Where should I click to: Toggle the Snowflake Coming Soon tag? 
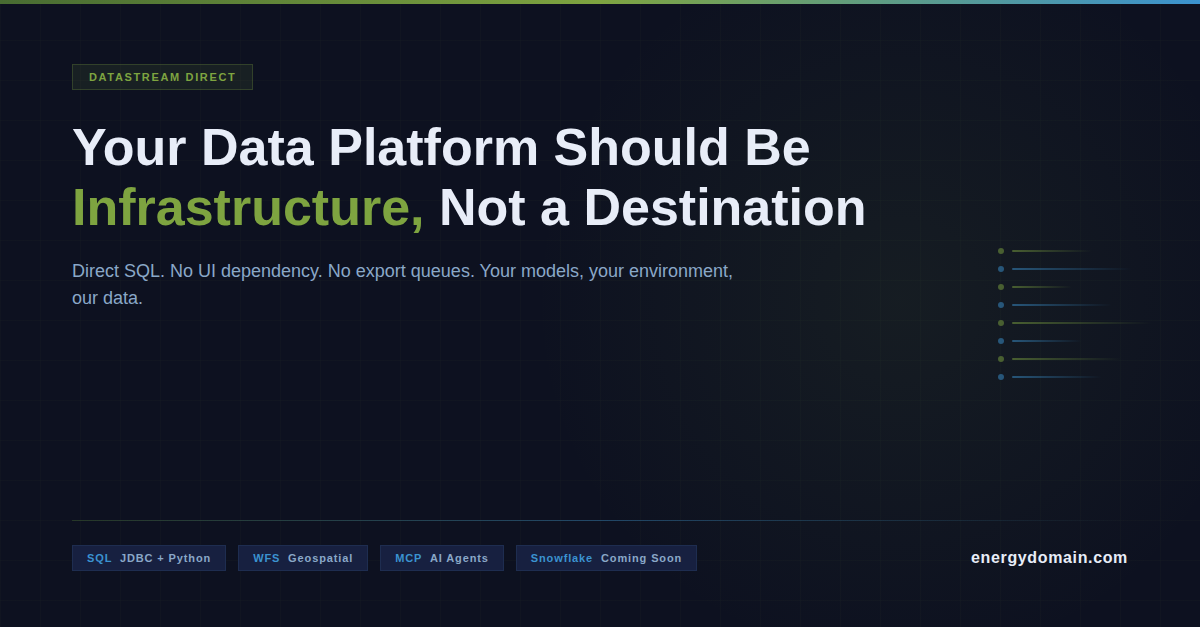point(606,558)
